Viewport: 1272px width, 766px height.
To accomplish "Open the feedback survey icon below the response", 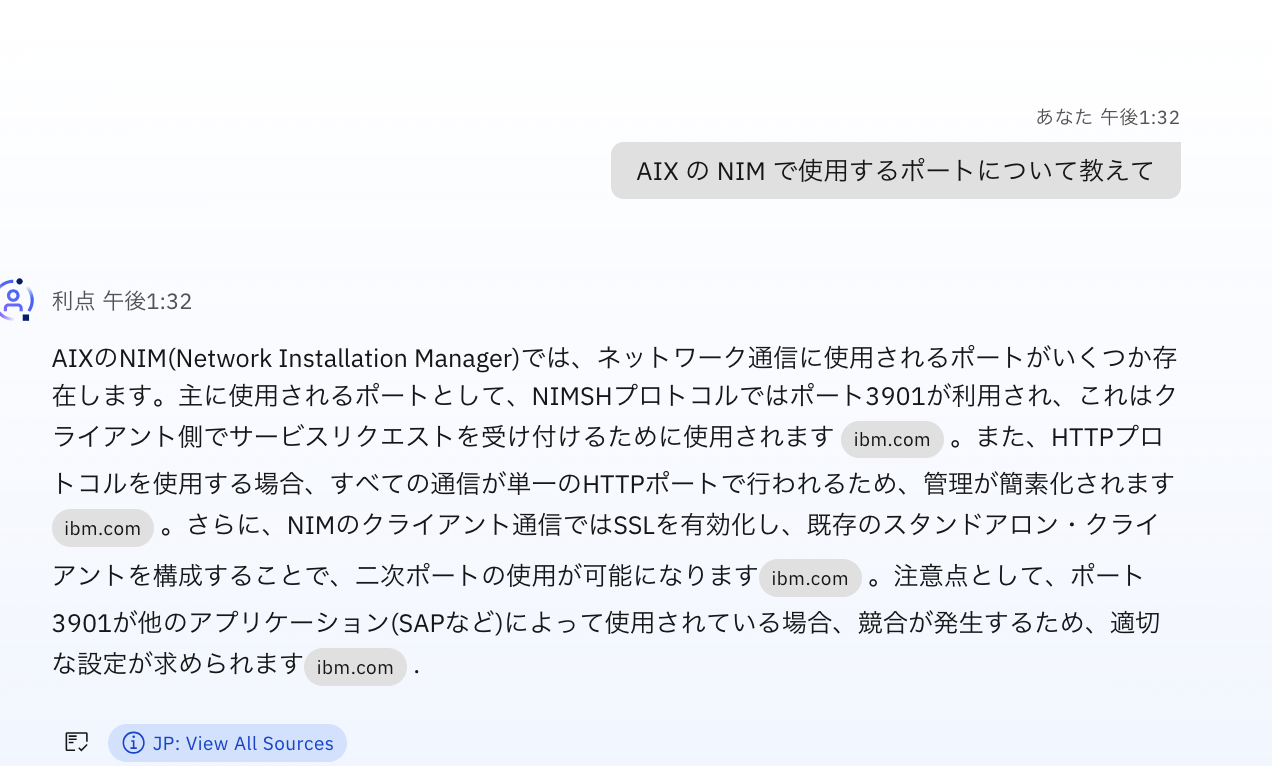I will click(x=76, y=742).
